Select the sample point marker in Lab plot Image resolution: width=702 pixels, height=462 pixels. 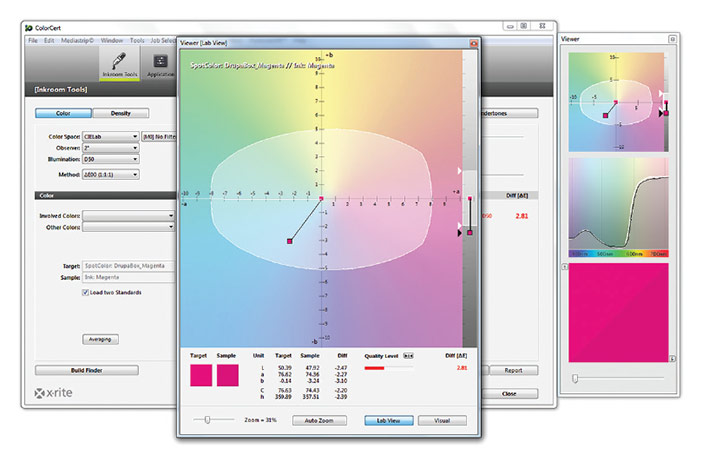pos(290,241)
